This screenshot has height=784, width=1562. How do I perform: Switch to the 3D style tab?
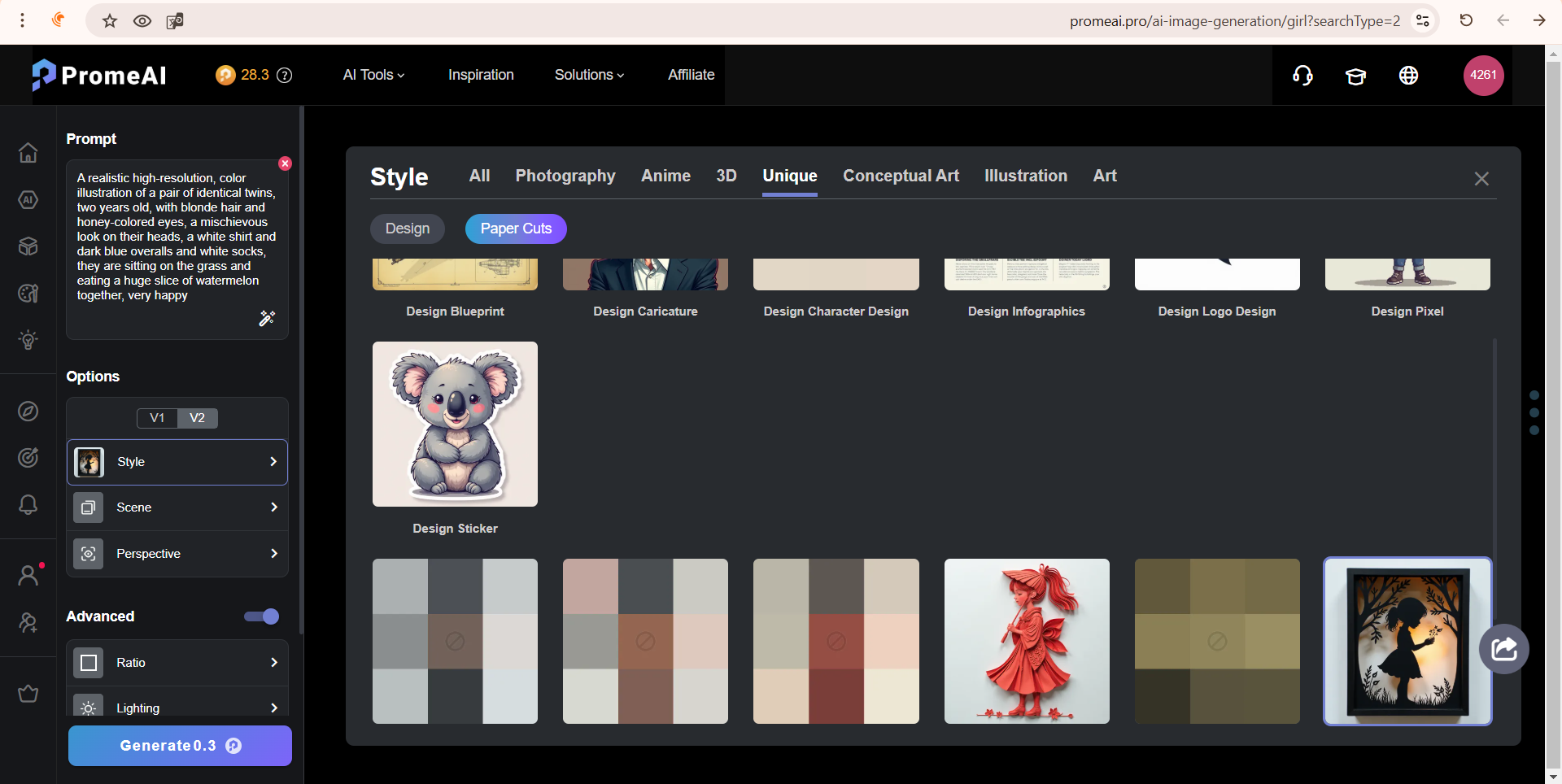pos(726,176)
